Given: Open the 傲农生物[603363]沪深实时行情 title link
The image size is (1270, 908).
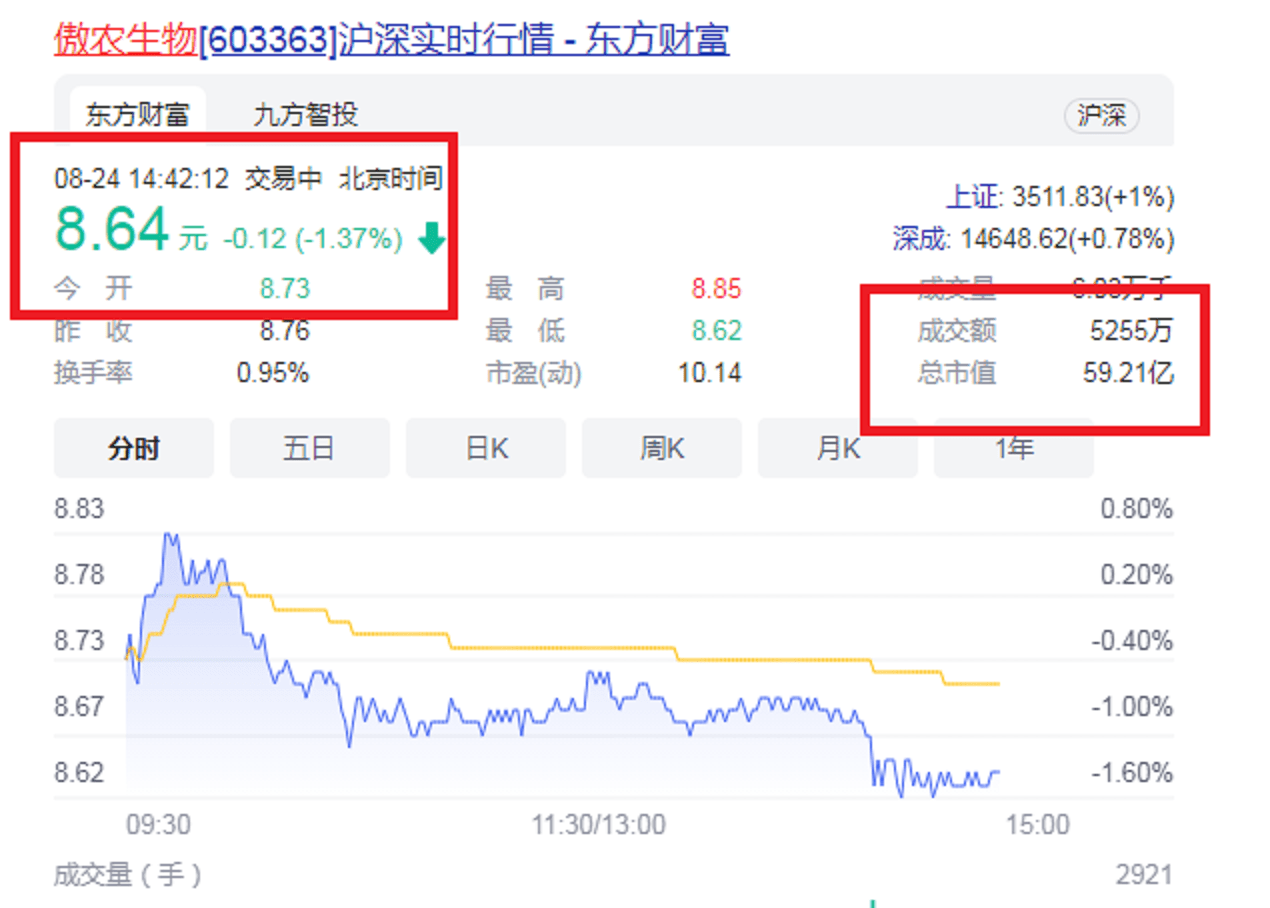Looking at the screenshot, I should tap(391, 39).
